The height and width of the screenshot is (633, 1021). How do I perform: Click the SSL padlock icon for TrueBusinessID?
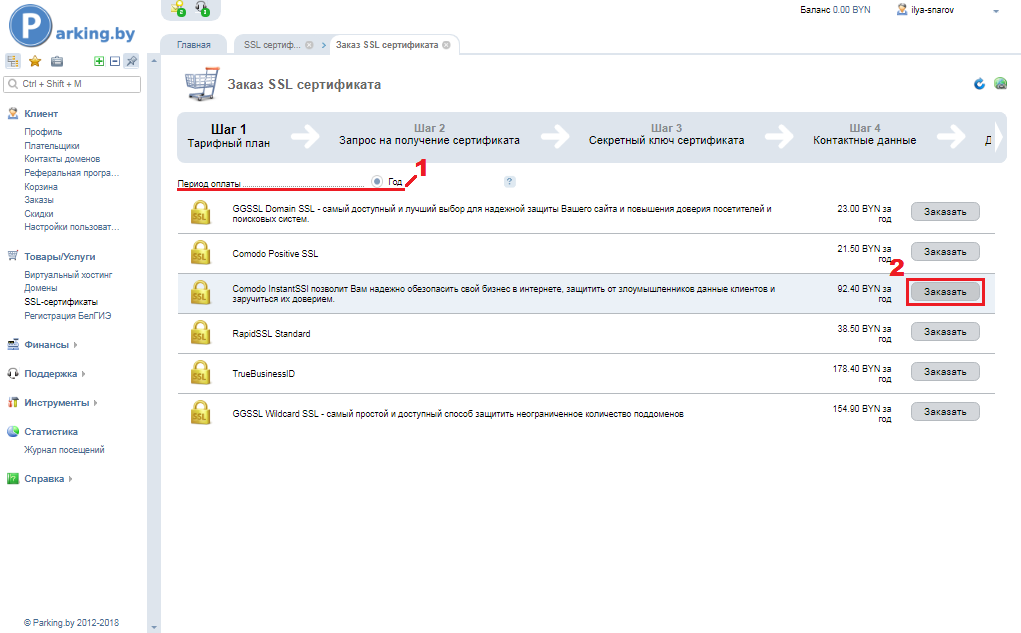(201, 373)
